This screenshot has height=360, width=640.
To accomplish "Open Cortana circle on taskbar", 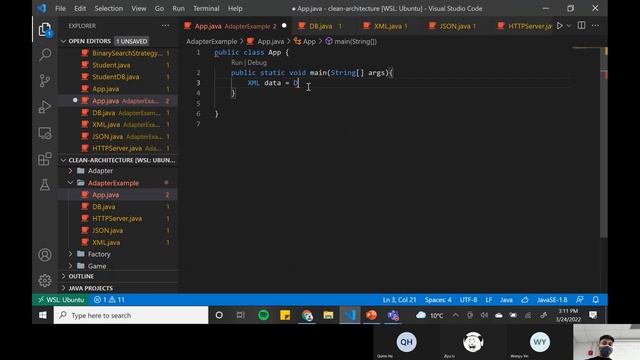I will pos(219,315).
